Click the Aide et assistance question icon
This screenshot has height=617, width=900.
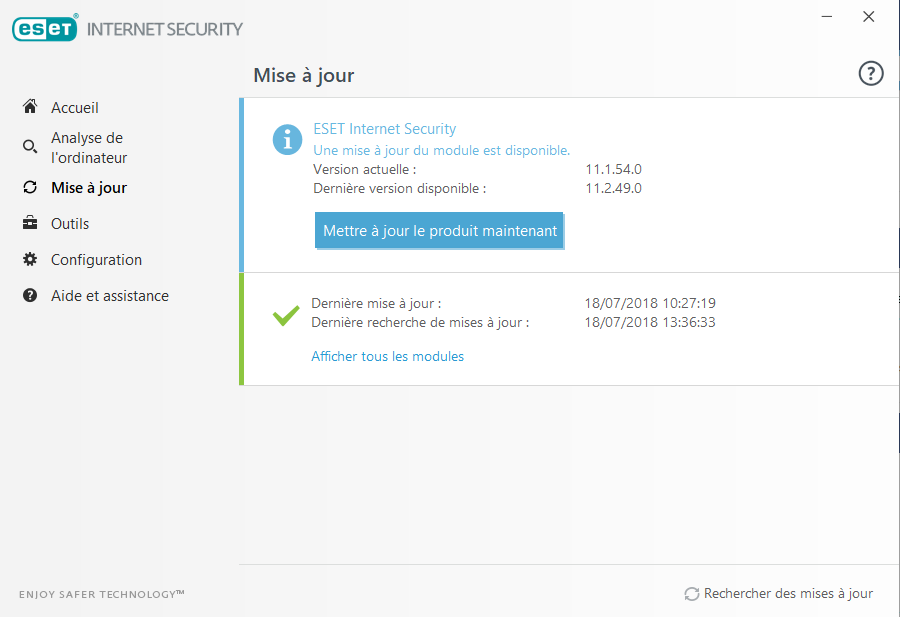pos(30,295)
